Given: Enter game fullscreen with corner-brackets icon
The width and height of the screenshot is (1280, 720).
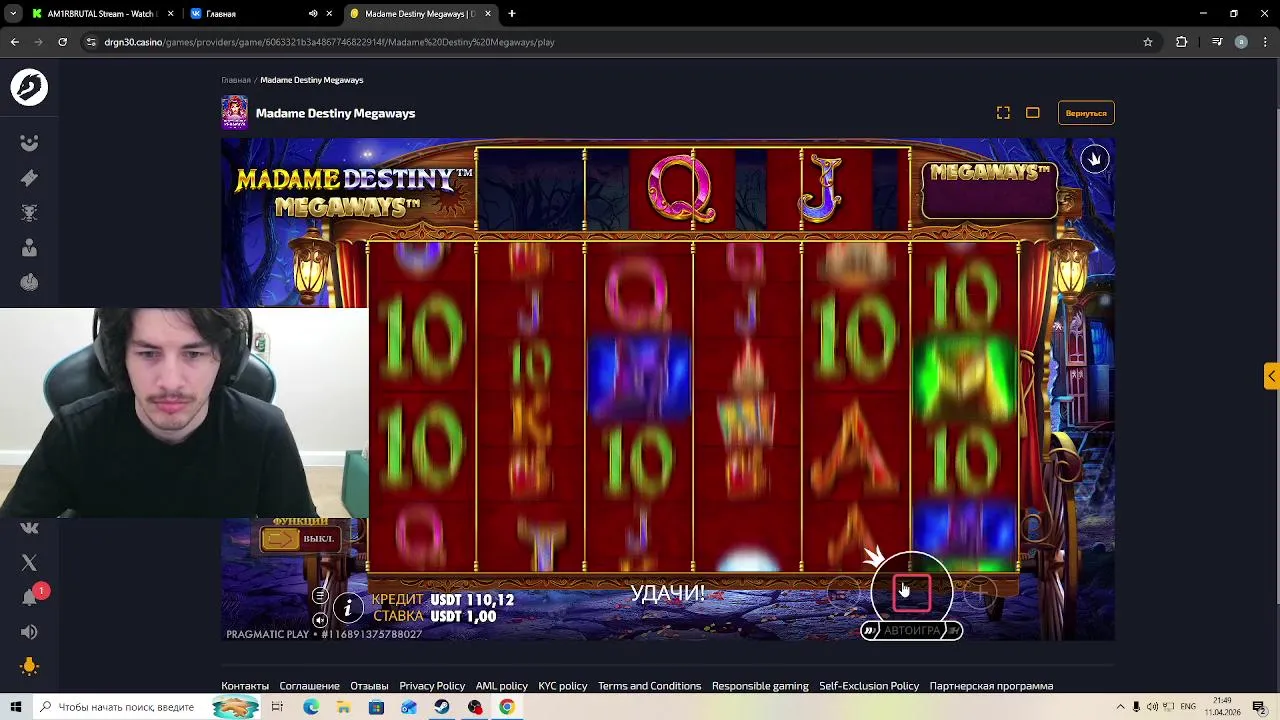Looking at the screenshot, I should [1003, 113].
